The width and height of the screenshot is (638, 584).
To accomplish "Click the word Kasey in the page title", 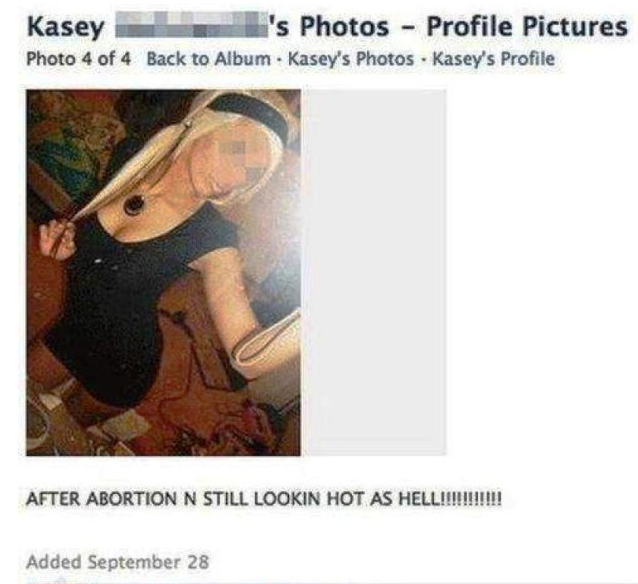I will pos(66,28).
